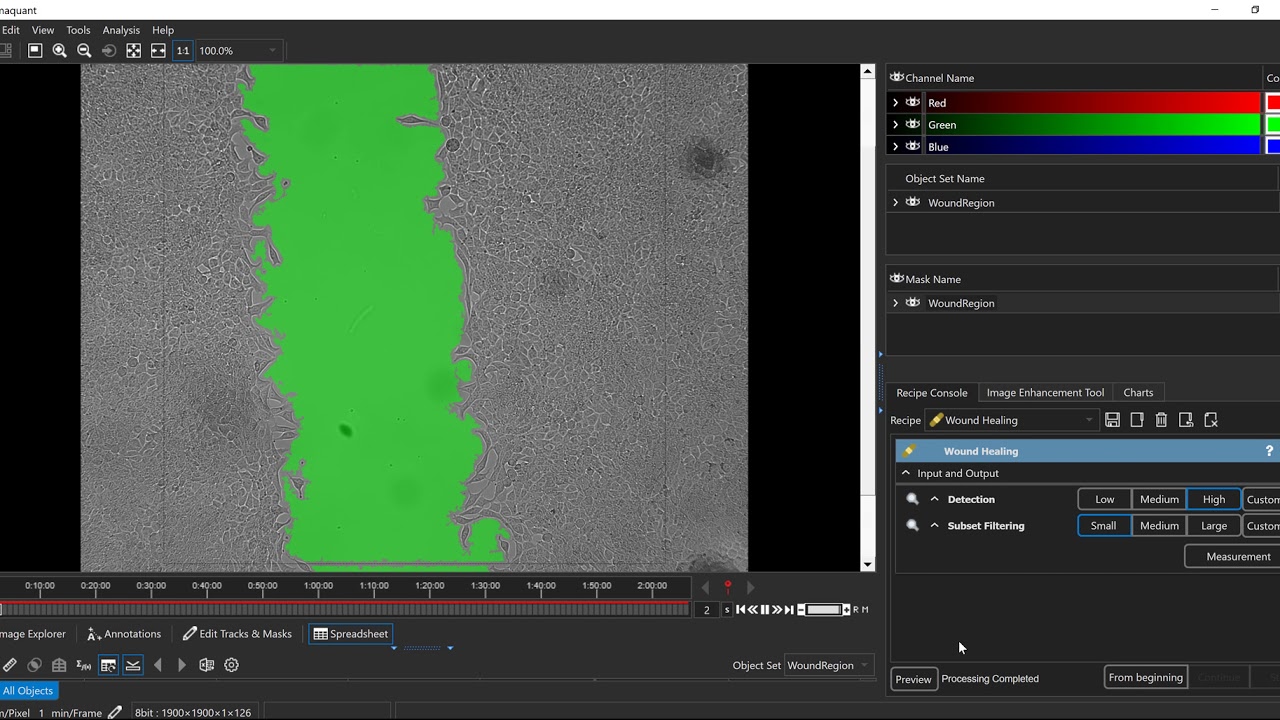Viewport: 1280px width, 720px height.
Task: Open the Help menu
Action: coord(163,30)
